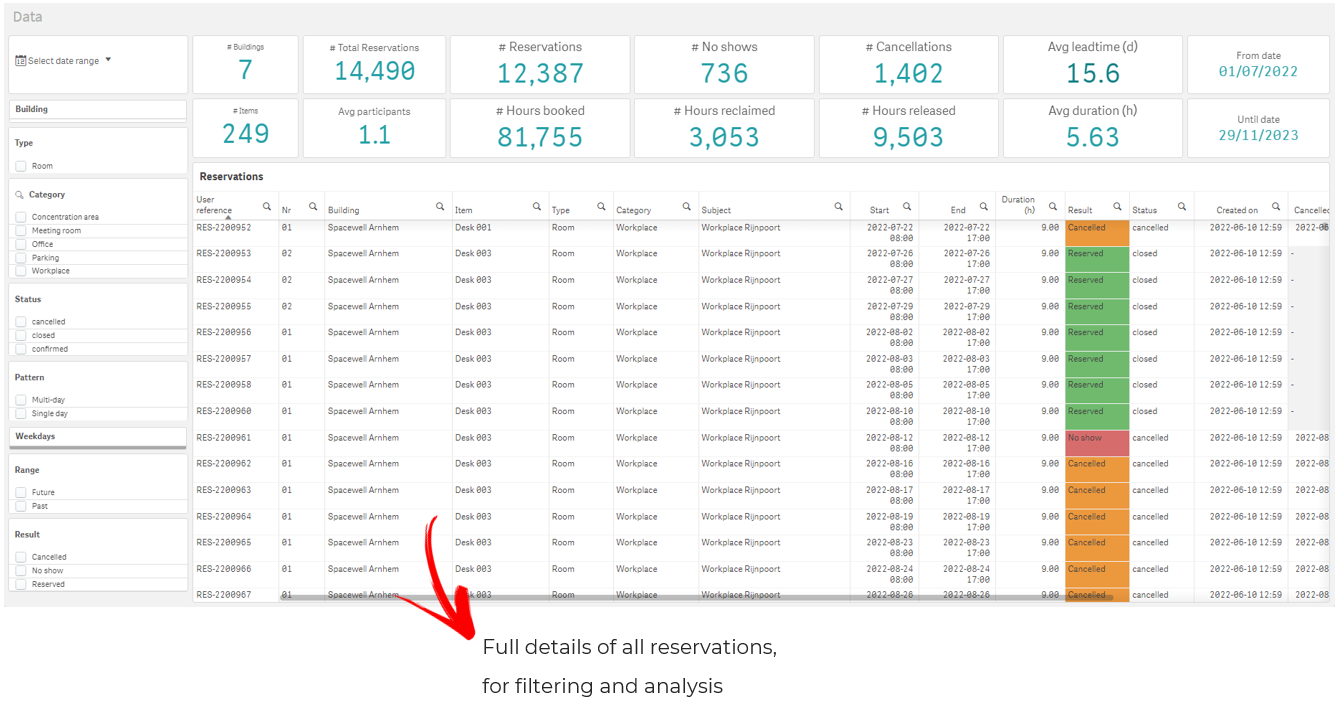This screenshot has height=705, width=1339.
Task: Expand the Weekdays filter pane
Action: click(98, 437)
